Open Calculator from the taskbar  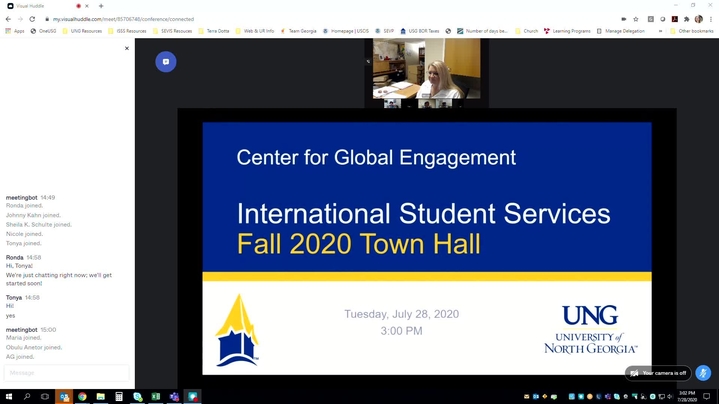[119, 396]
